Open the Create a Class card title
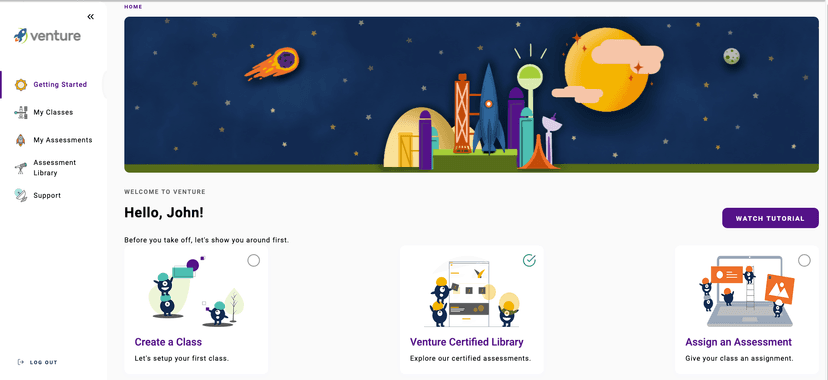Viewport: 828px width, 380px height. pos(168,342)
